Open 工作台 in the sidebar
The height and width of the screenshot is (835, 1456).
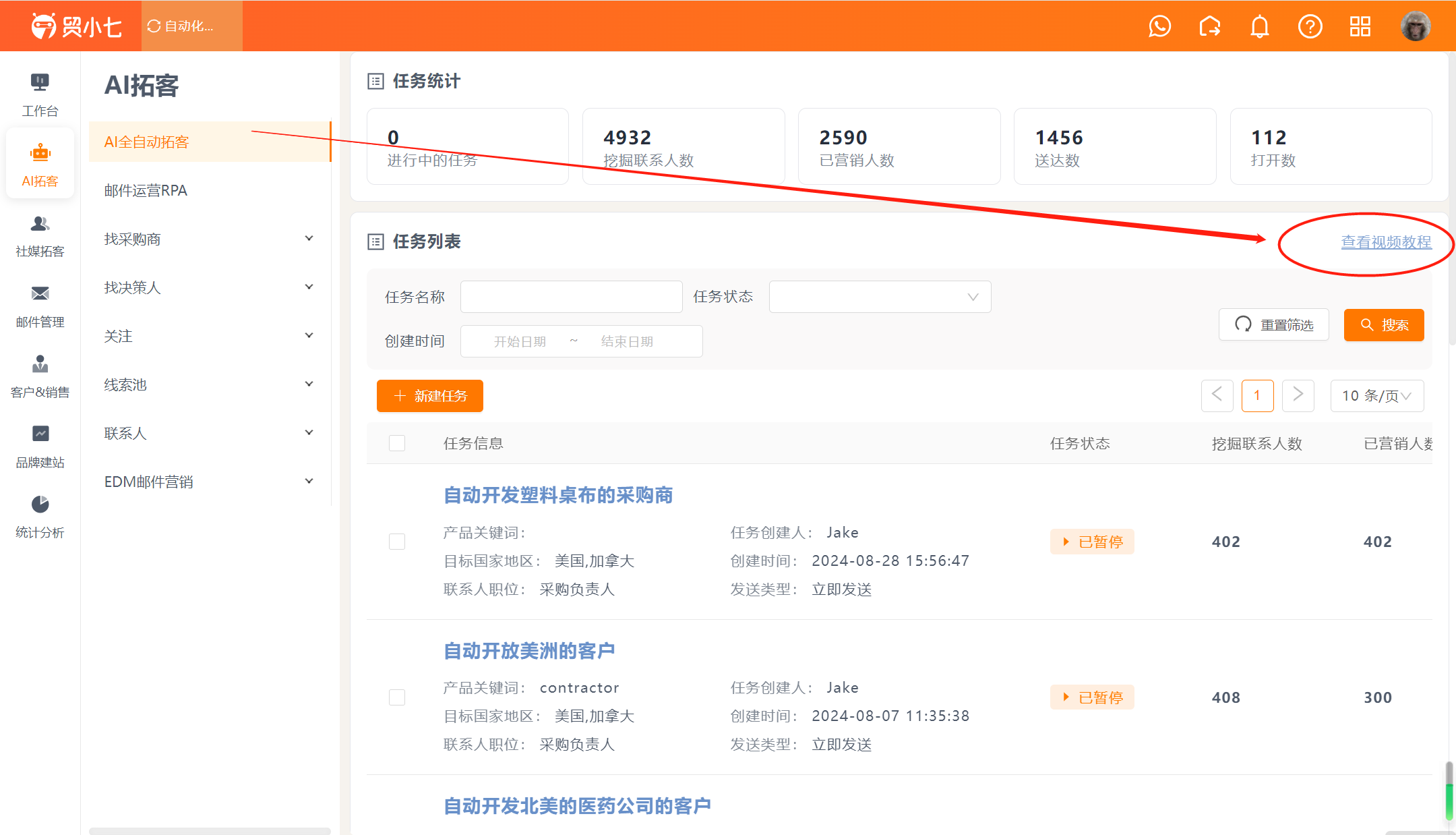(x=40, y=94)
